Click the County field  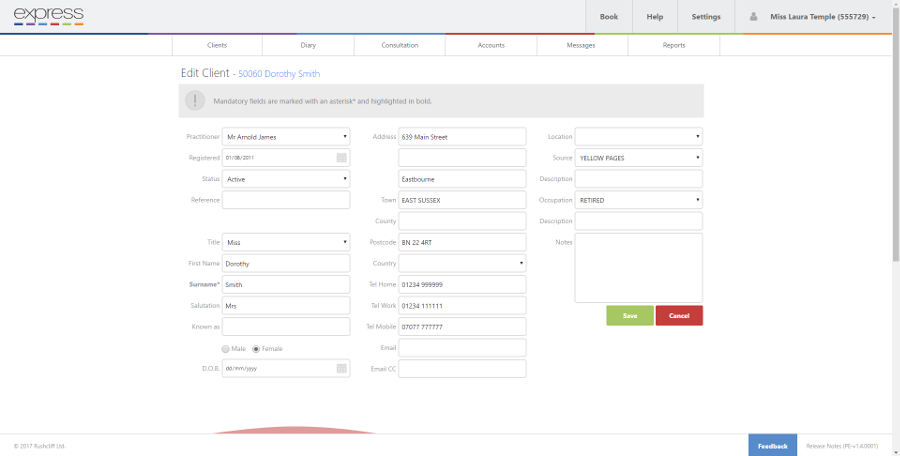pyautogui.click(x=462, y=221)
